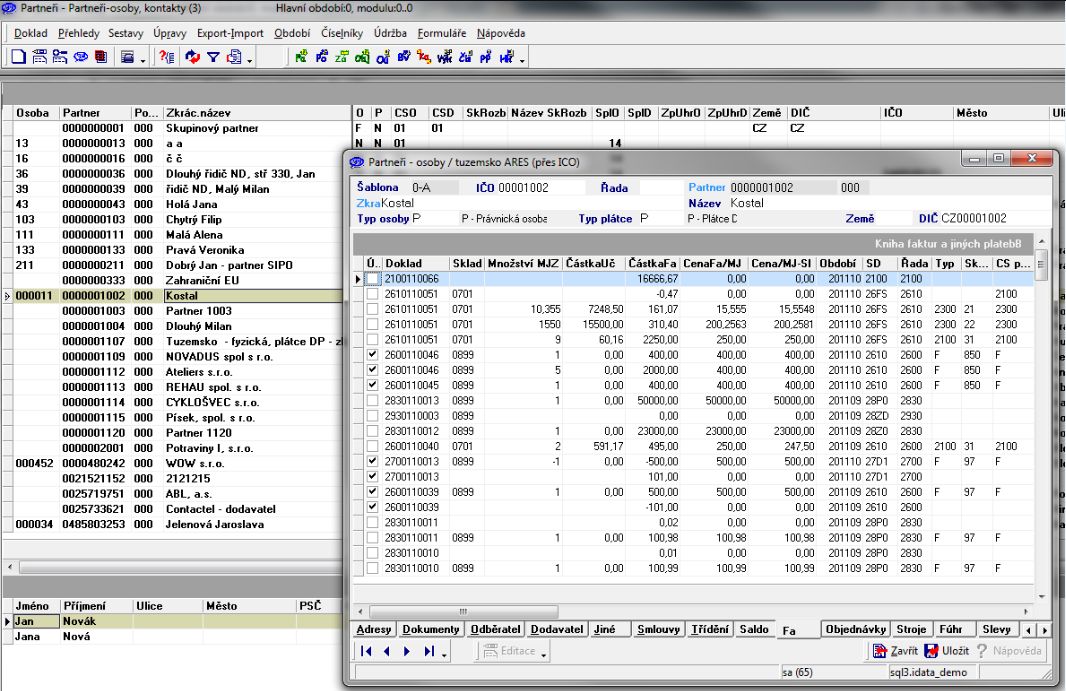The width and height of the screenshot is (1066, 691).
Task: Click the red-blue refresh arrows icon
Action: click(192, 59)
